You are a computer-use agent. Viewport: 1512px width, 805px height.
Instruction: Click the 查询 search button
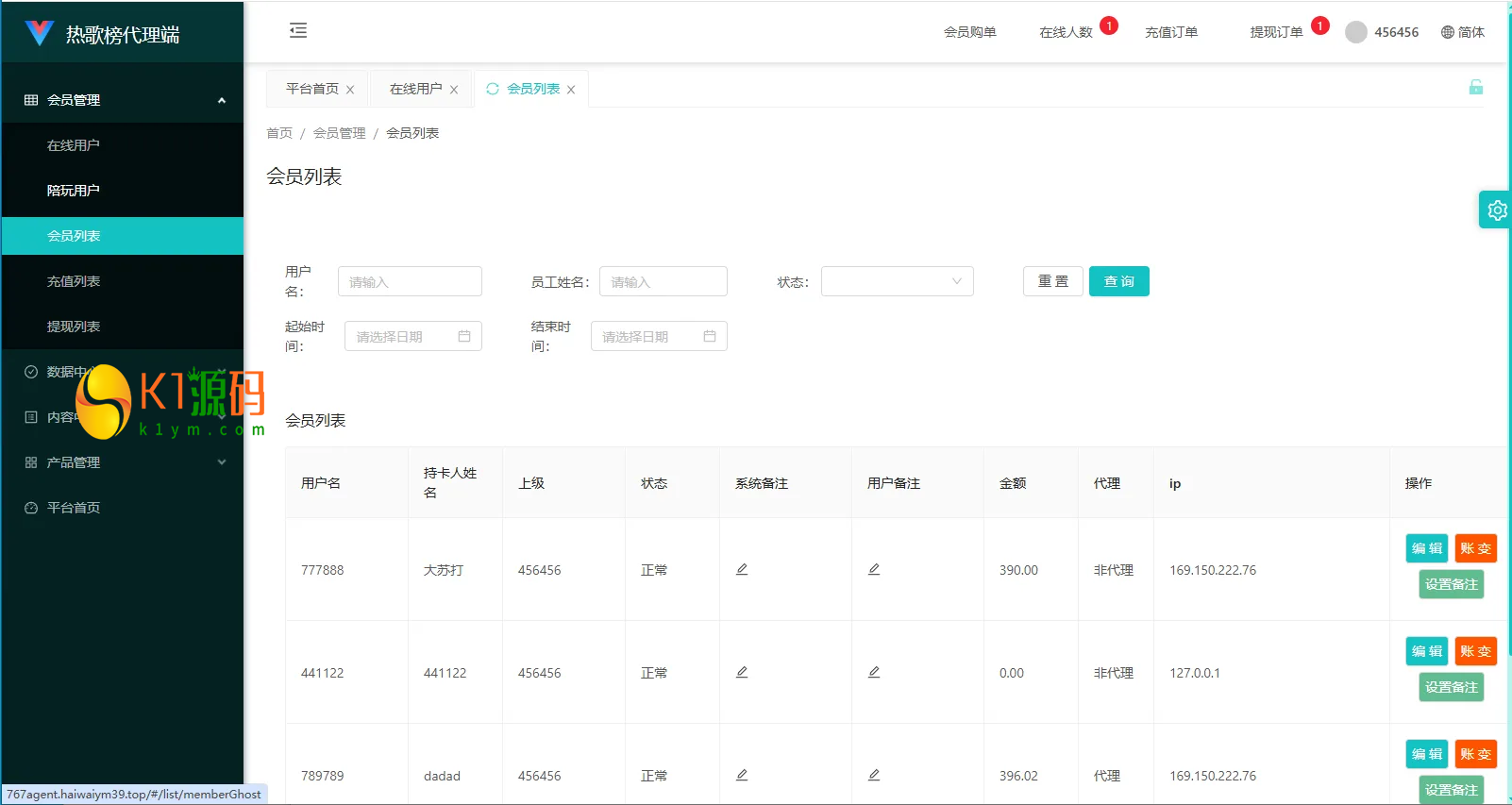[x=1119, y=281]
